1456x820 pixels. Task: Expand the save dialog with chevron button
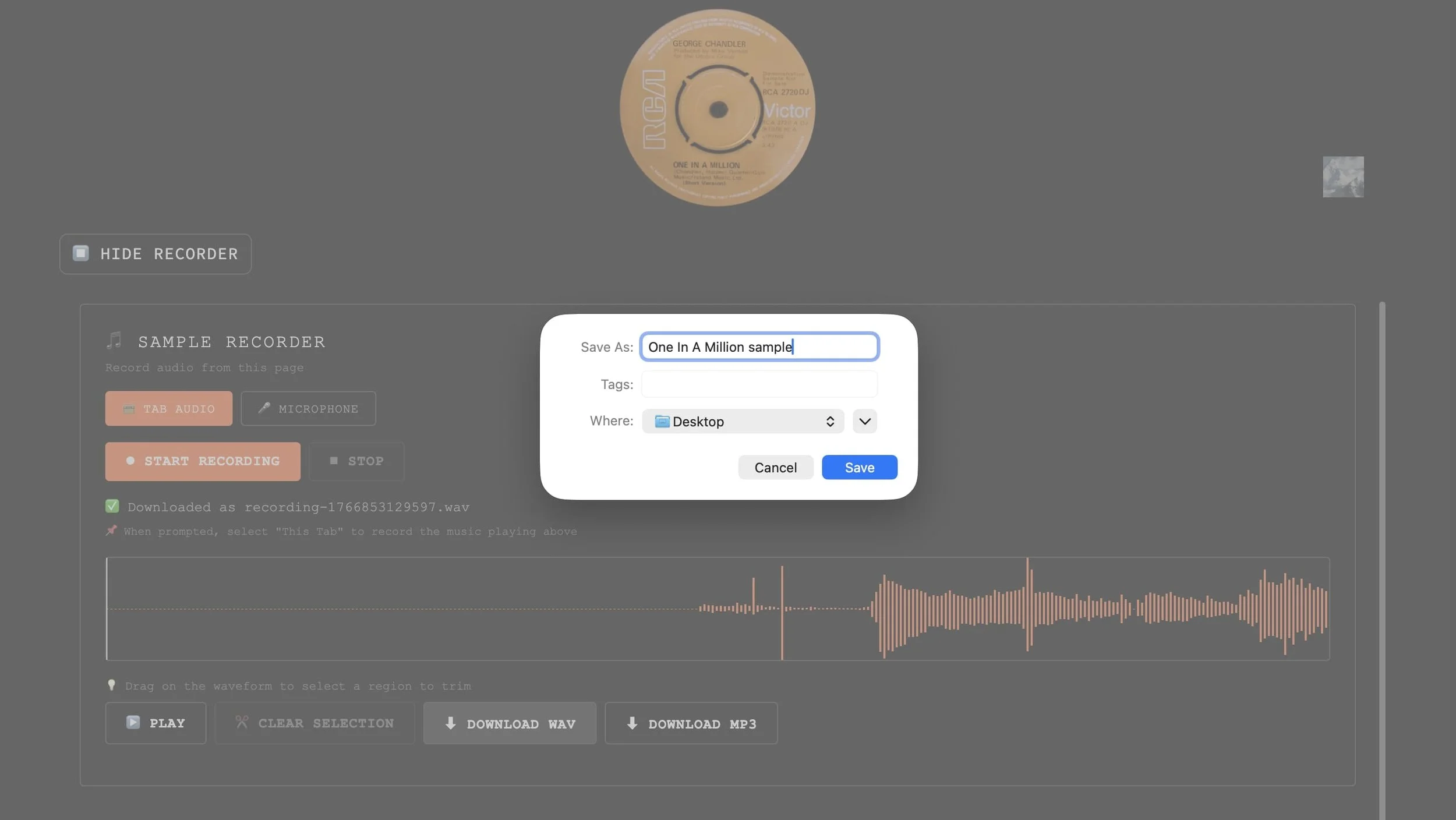click(864, 421)
